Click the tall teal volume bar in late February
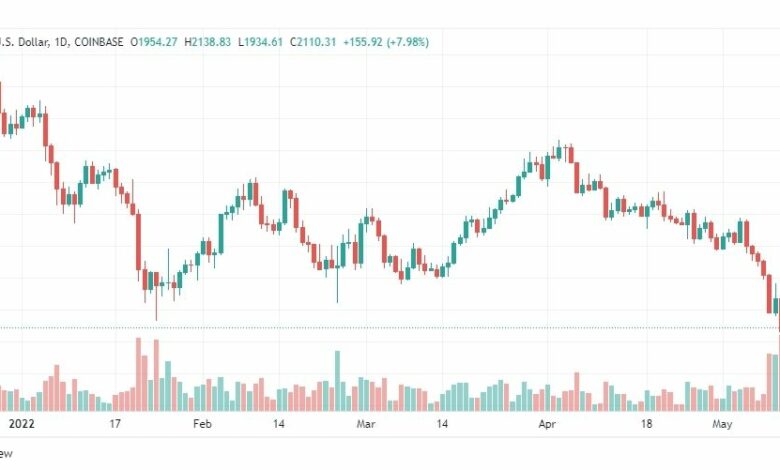 point(337,381)
